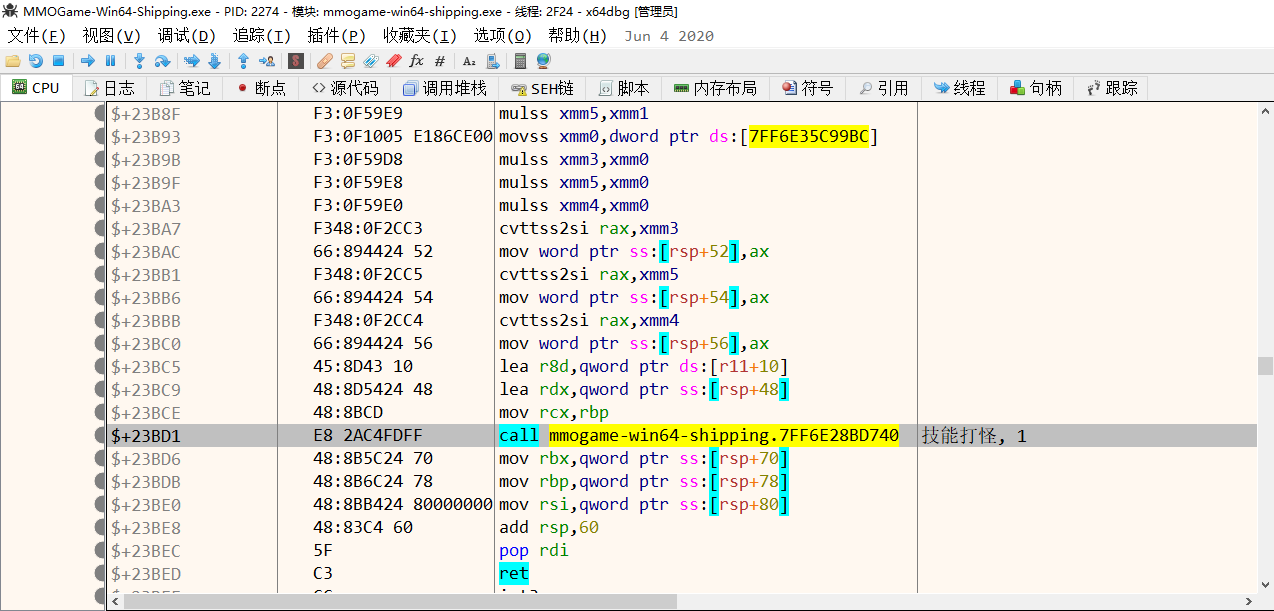Toggle breakpoint bullet at $+23BED

(100, 573)
